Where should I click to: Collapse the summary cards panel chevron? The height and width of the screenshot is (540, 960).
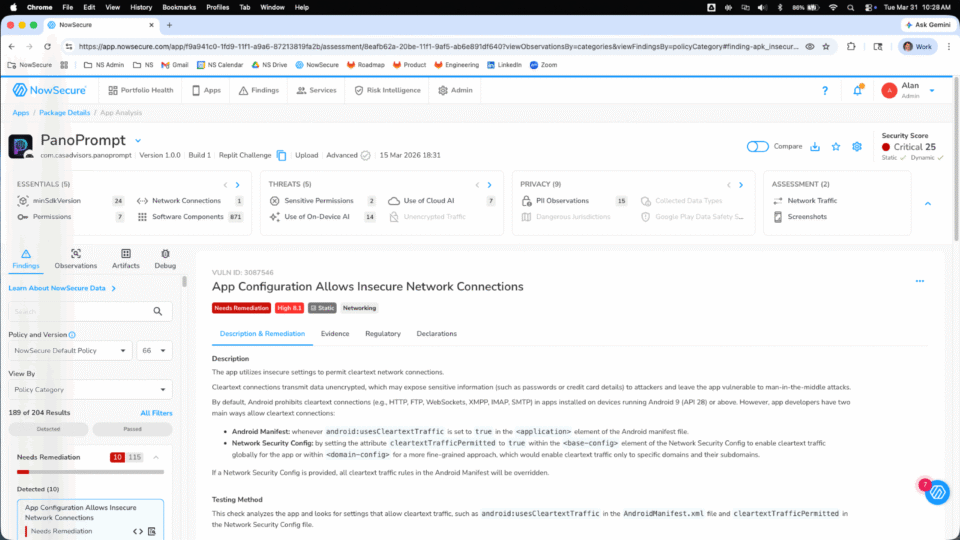928,204
